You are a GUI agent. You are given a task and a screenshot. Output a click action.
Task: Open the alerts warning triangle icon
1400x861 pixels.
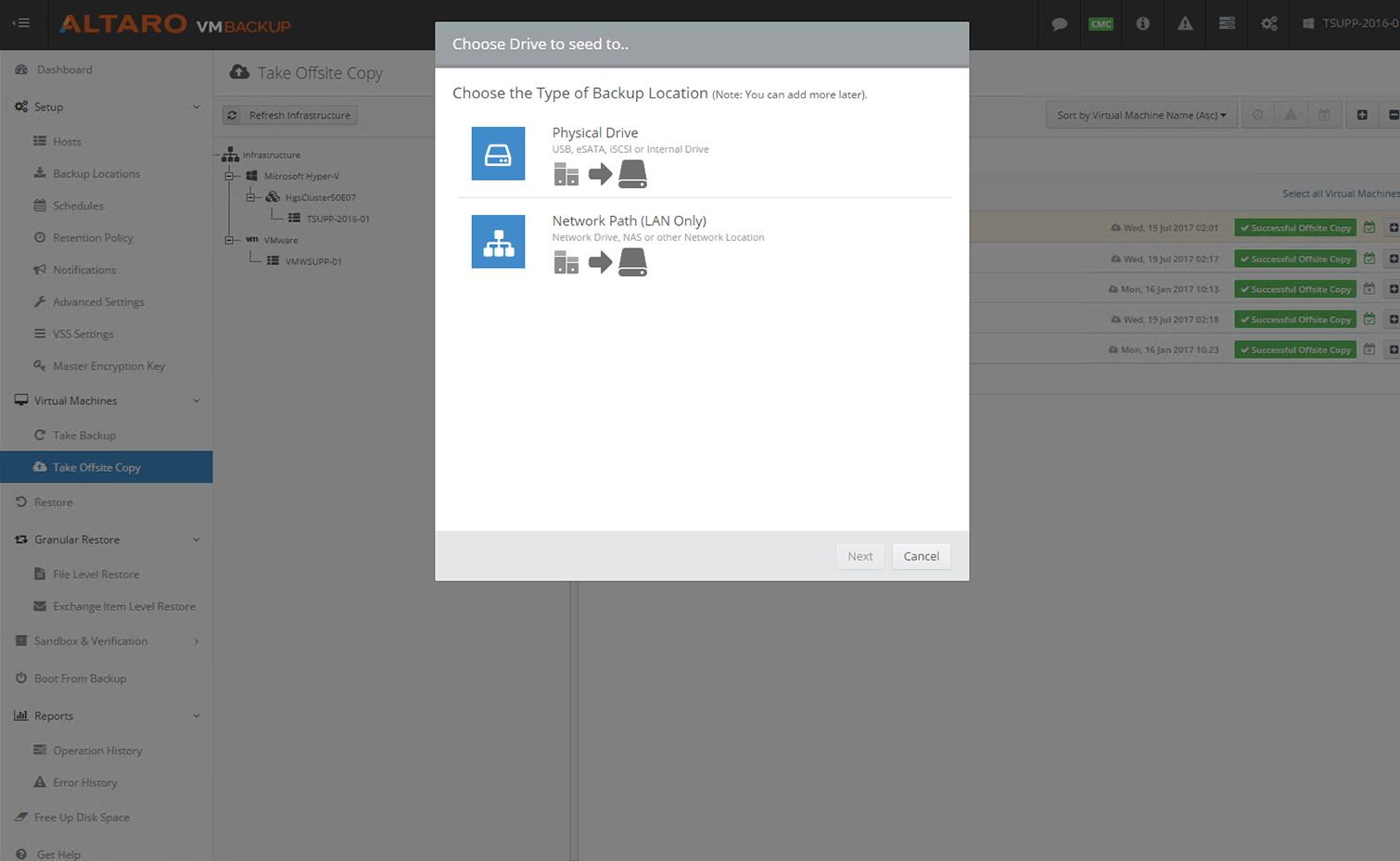point(1185,24)
